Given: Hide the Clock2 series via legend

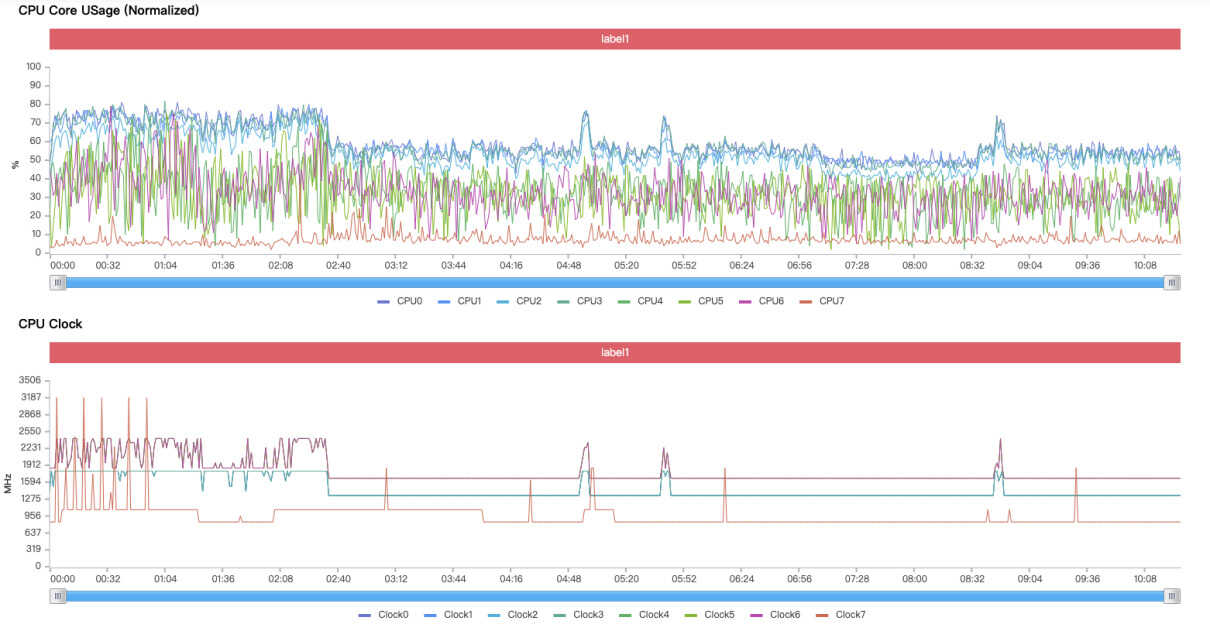Looking at the screenshot, I should click(513, 614).
